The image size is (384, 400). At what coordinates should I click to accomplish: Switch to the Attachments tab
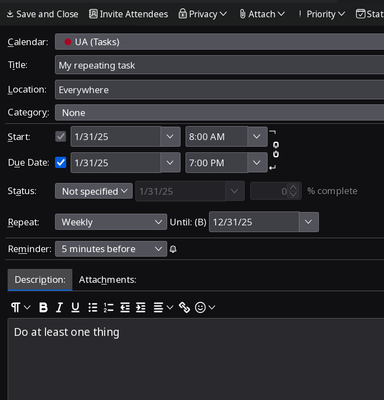tap(107, 280)
